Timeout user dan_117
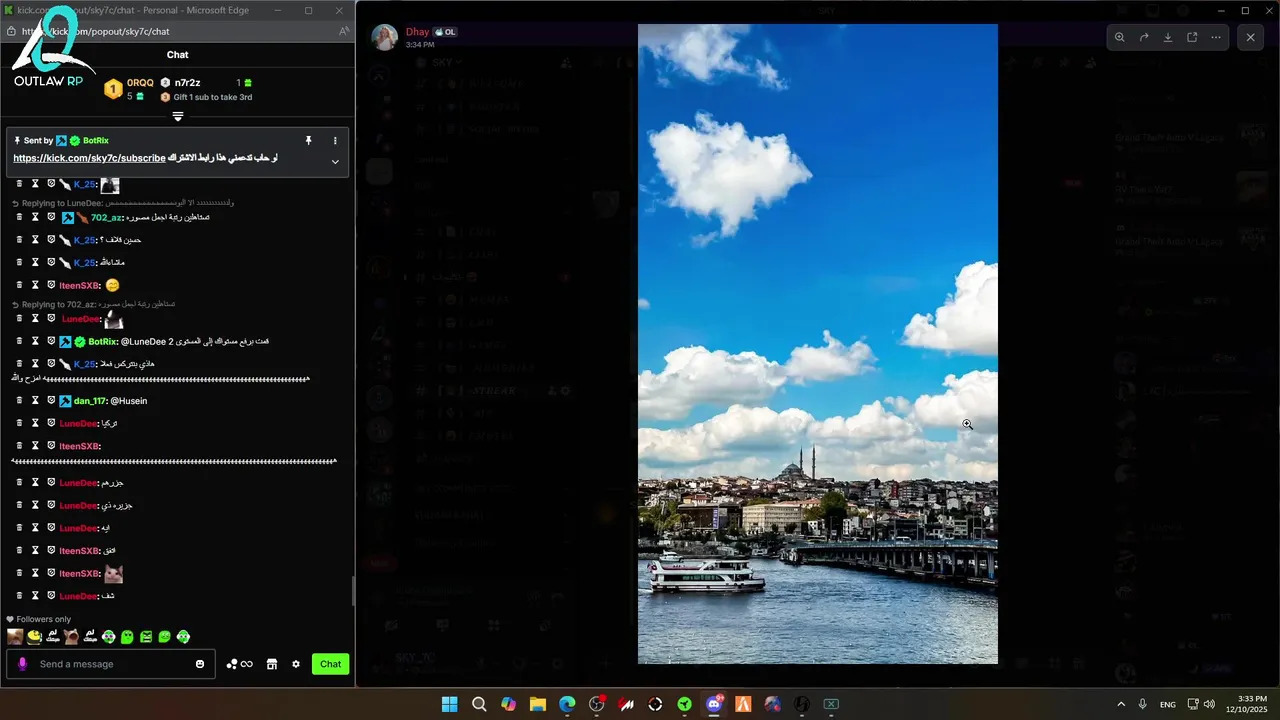This screenshot has width=1280, height=720. [35, 400]
